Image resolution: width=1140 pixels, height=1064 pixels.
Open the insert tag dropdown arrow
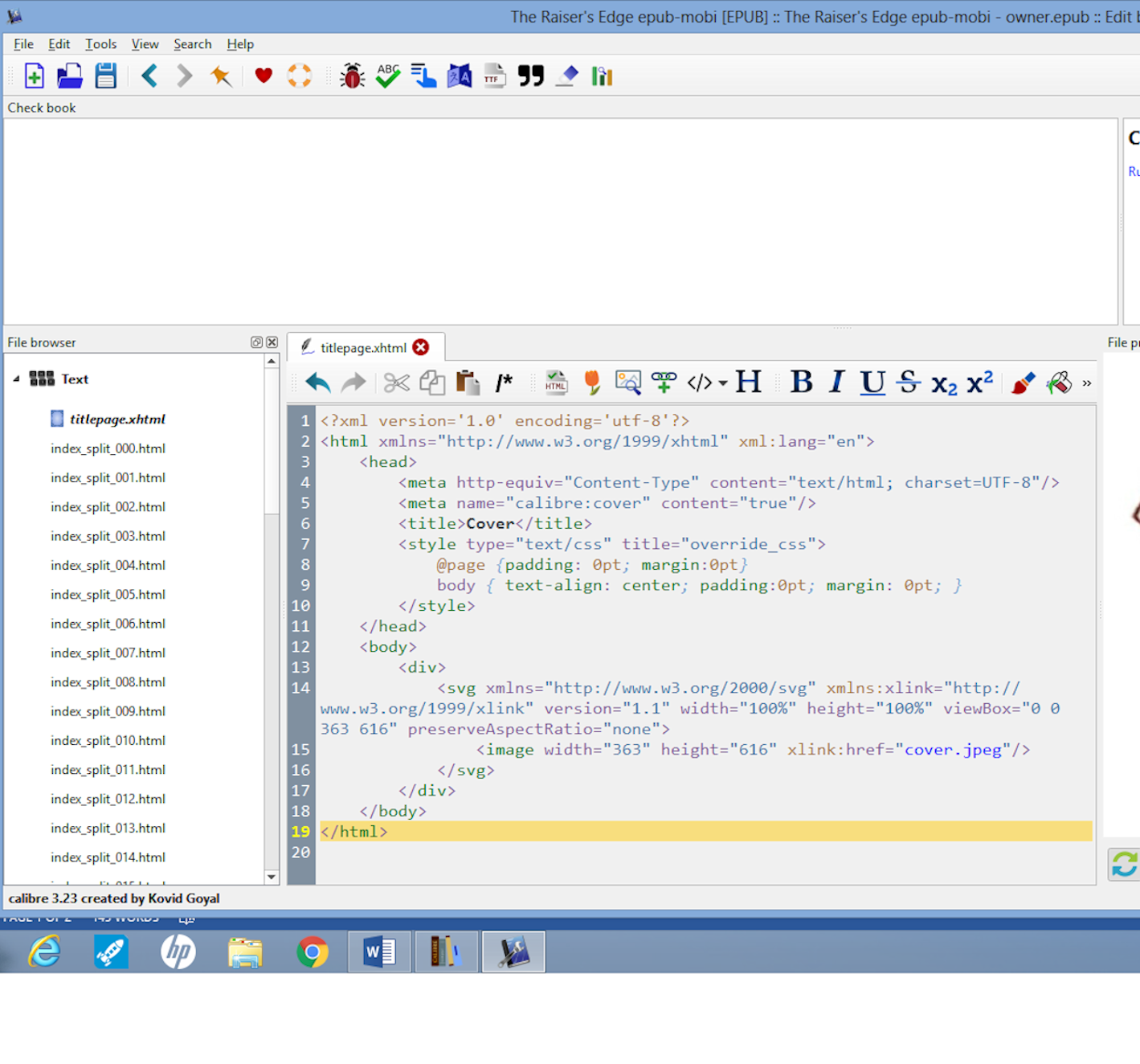(723, 383)
